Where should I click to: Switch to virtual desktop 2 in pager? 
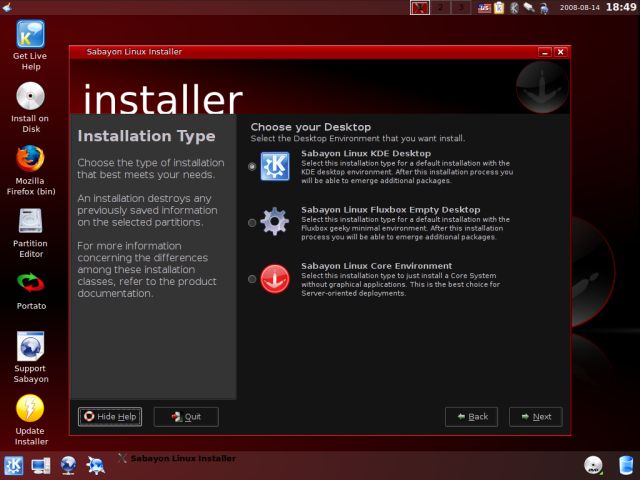click(441, 8)
